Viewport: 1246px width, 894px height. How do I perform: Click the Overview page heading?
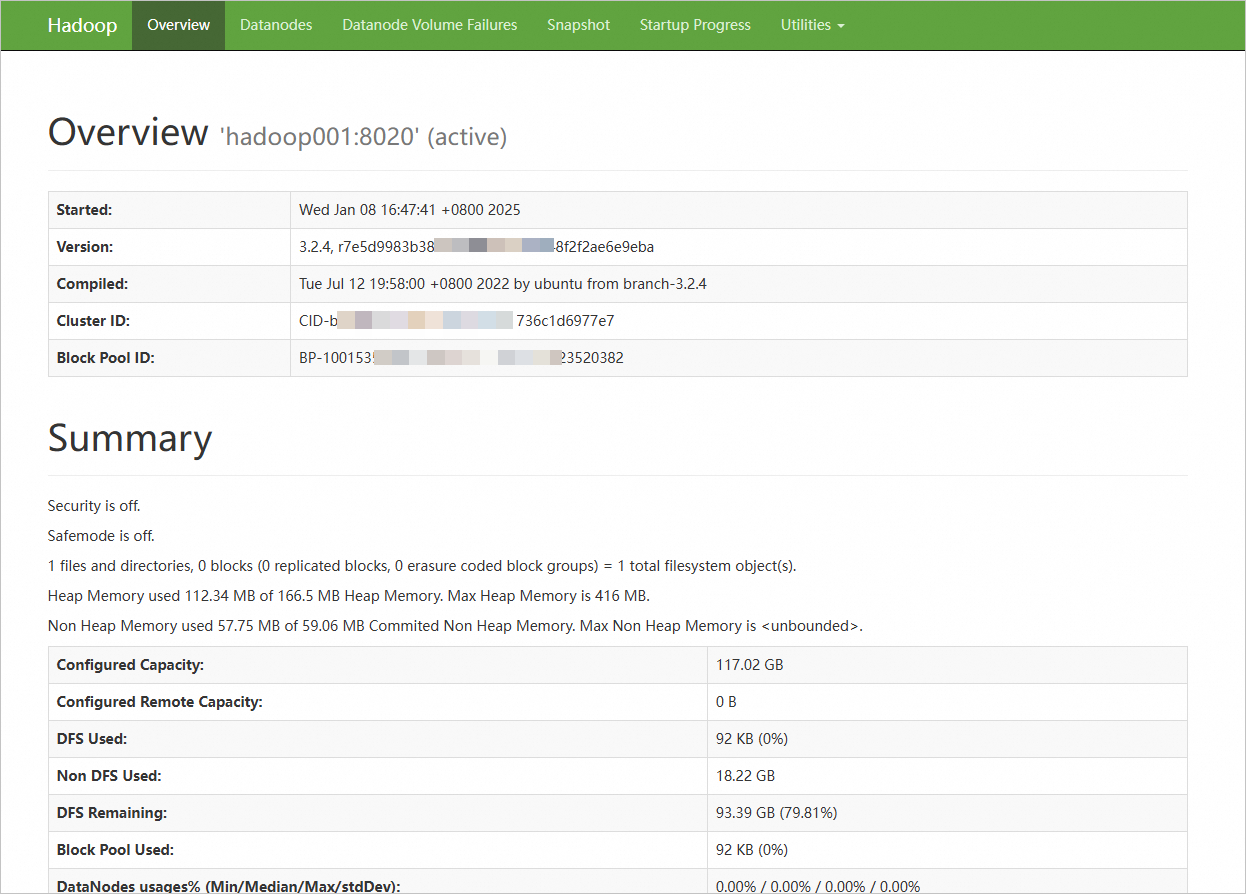[x=128, y=133]
